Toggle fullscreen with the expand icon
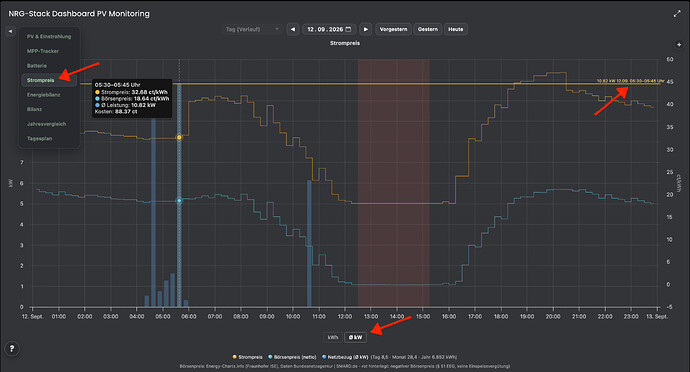Image resolution: width=690 pixels, height=372 pixels. [x=677, y=14]
